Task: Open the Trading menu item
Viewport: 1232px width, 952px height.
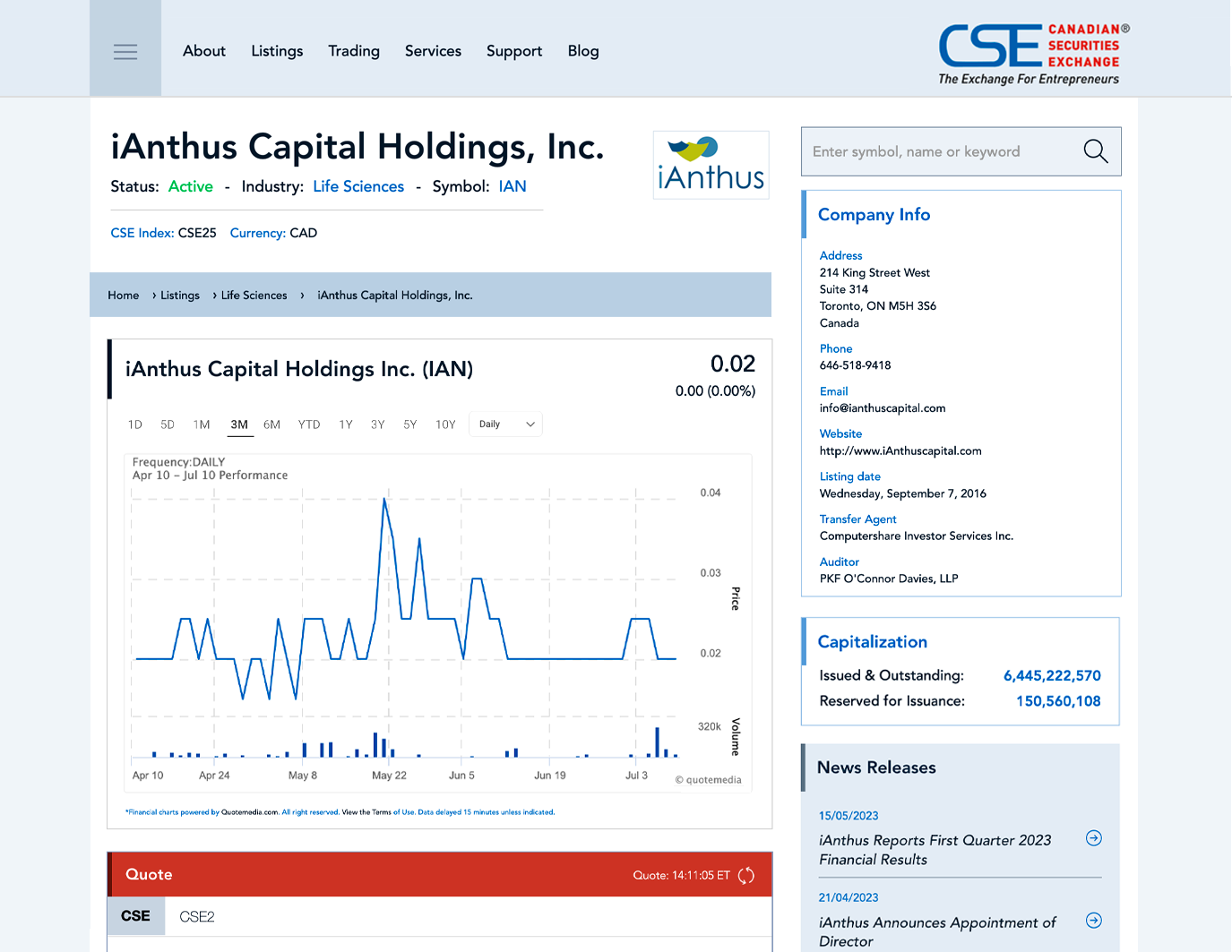Action: point(354,51)
